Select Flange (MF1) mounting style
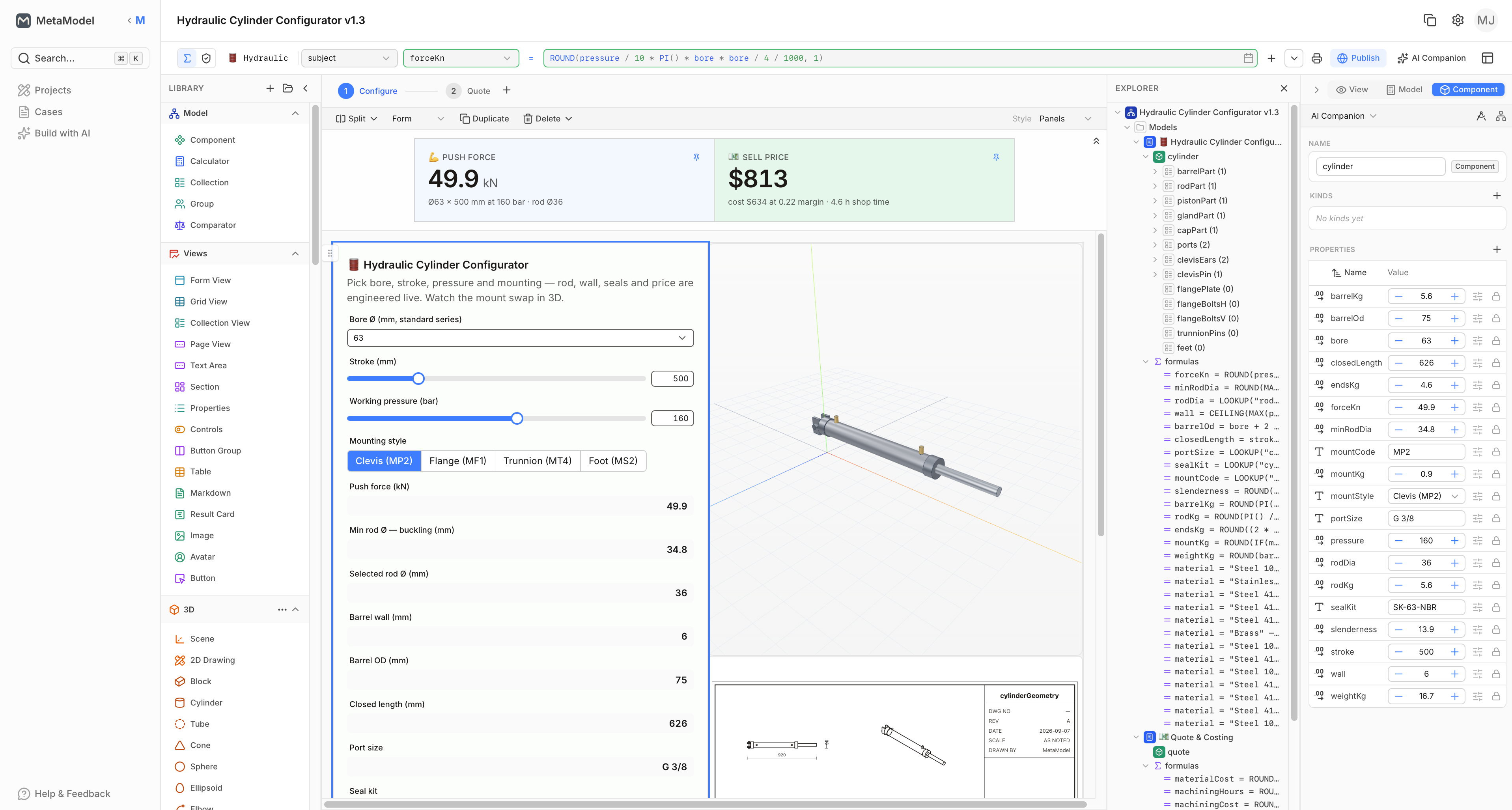 (x=458, y=461)
